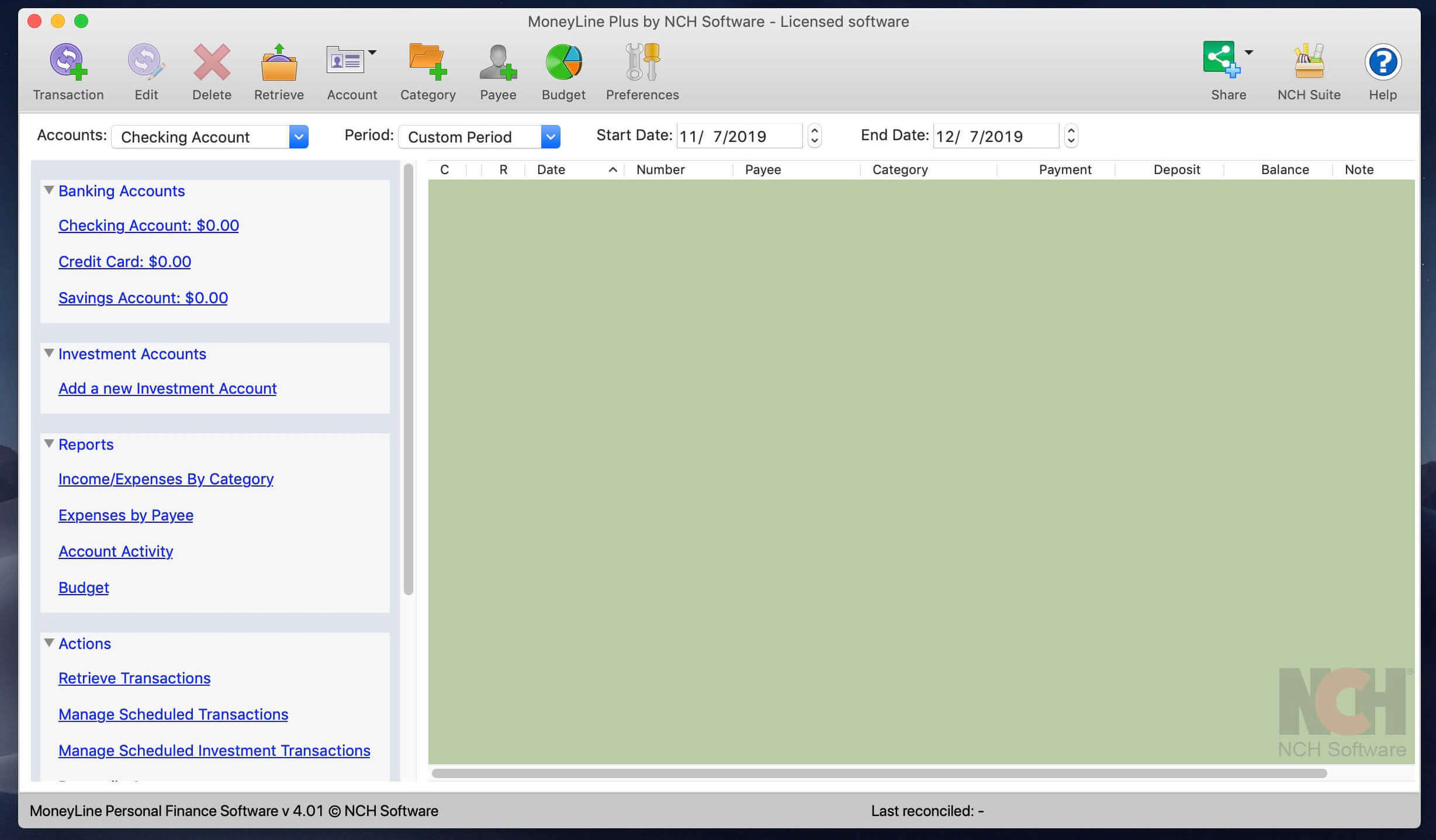Click the Start Date field

(x=739, y=136)
